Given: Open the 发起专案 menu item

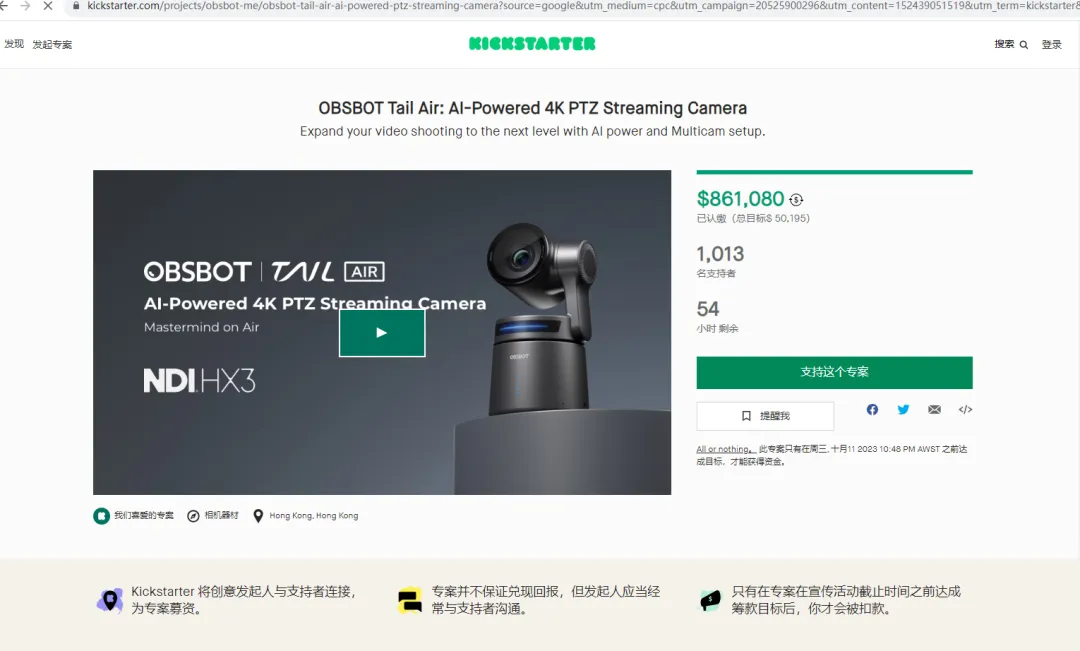Looking at the screenshot, I should (52, 45).
